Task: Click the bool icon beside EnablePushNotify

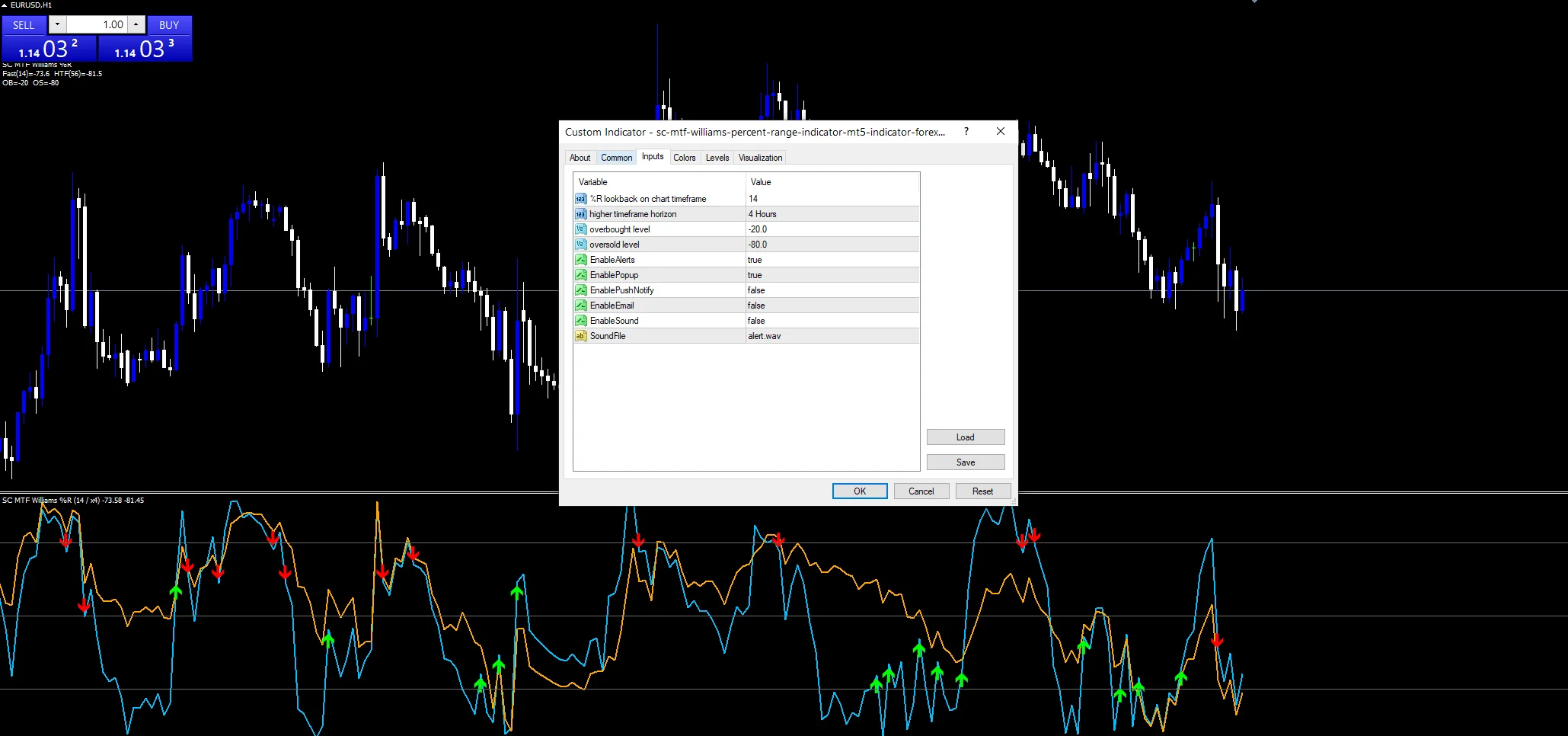Action: pyautogui.click(x=580, y=290)
